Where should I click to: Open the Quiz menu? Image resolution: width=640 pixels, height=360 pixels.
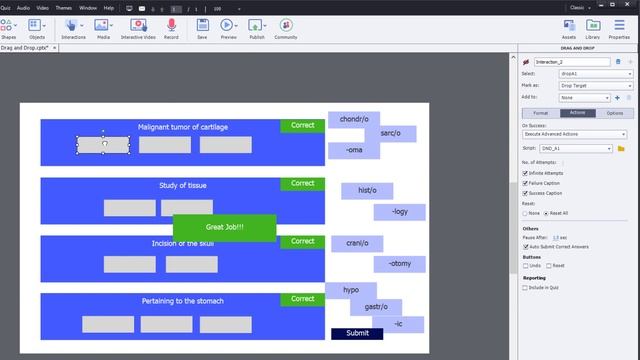5,8
